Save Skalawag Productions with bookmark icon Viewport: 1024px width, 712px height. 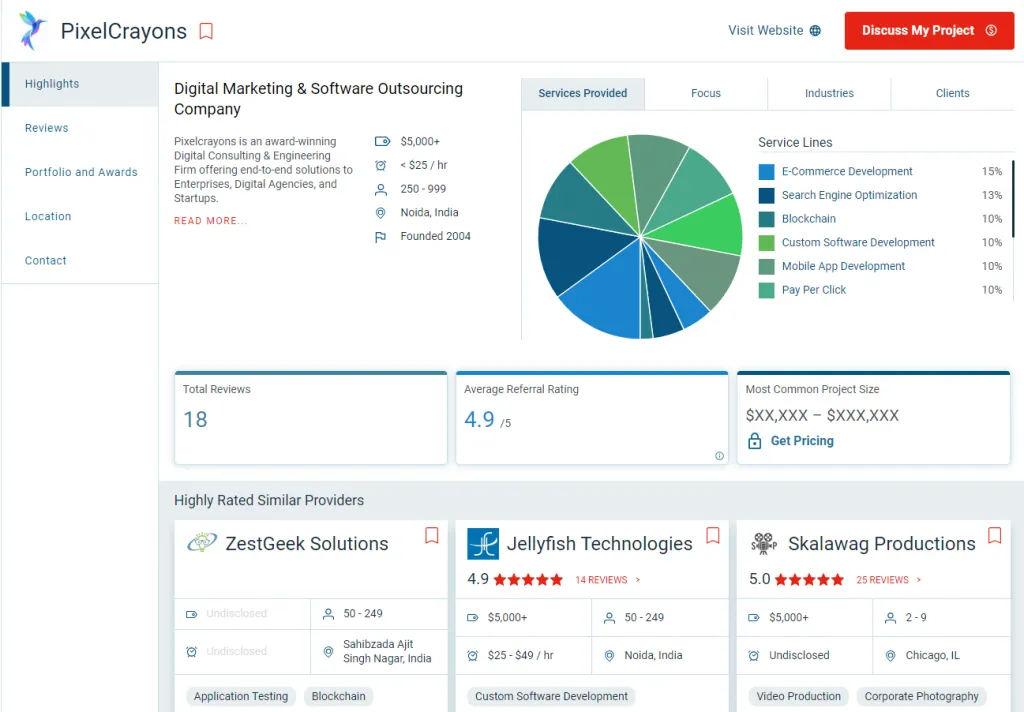[994, 536]
